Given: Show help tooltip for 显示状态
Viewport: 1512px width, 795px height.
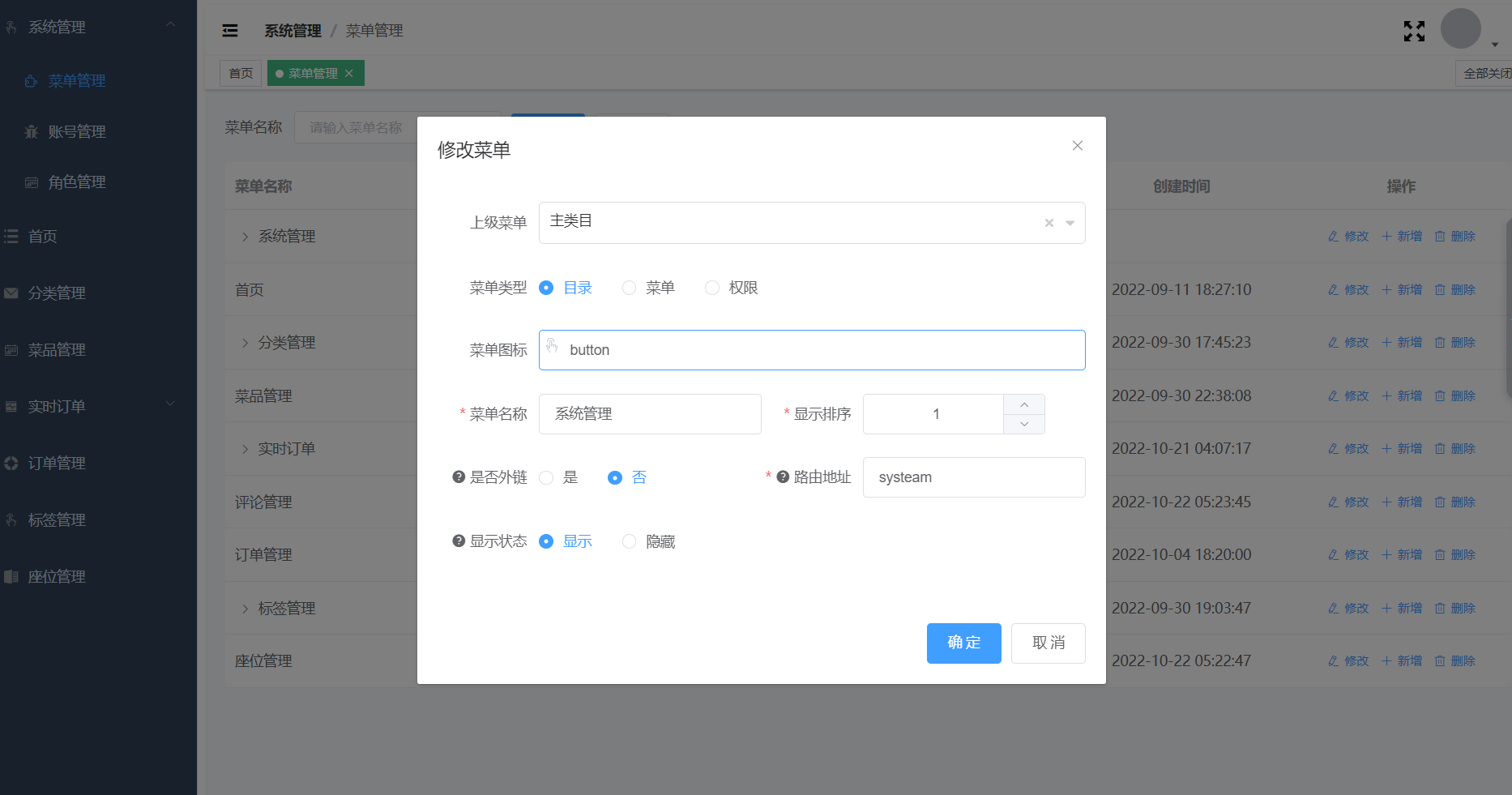Looking at the screenshot, I should [x=459, y=541].
